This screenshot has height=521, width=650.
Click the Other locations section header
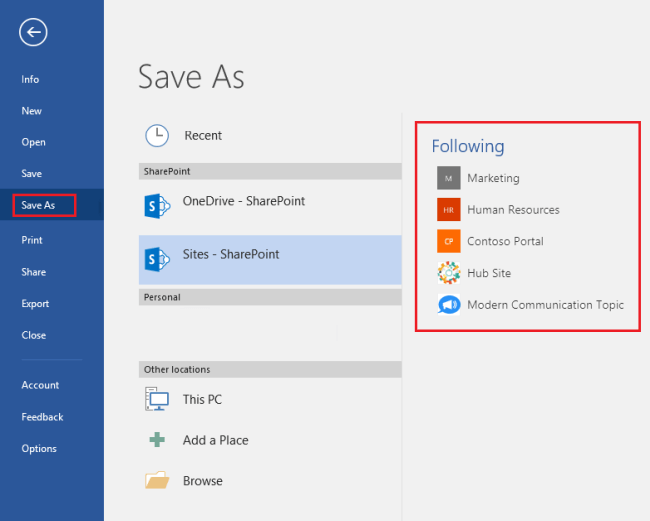(270, 369)
